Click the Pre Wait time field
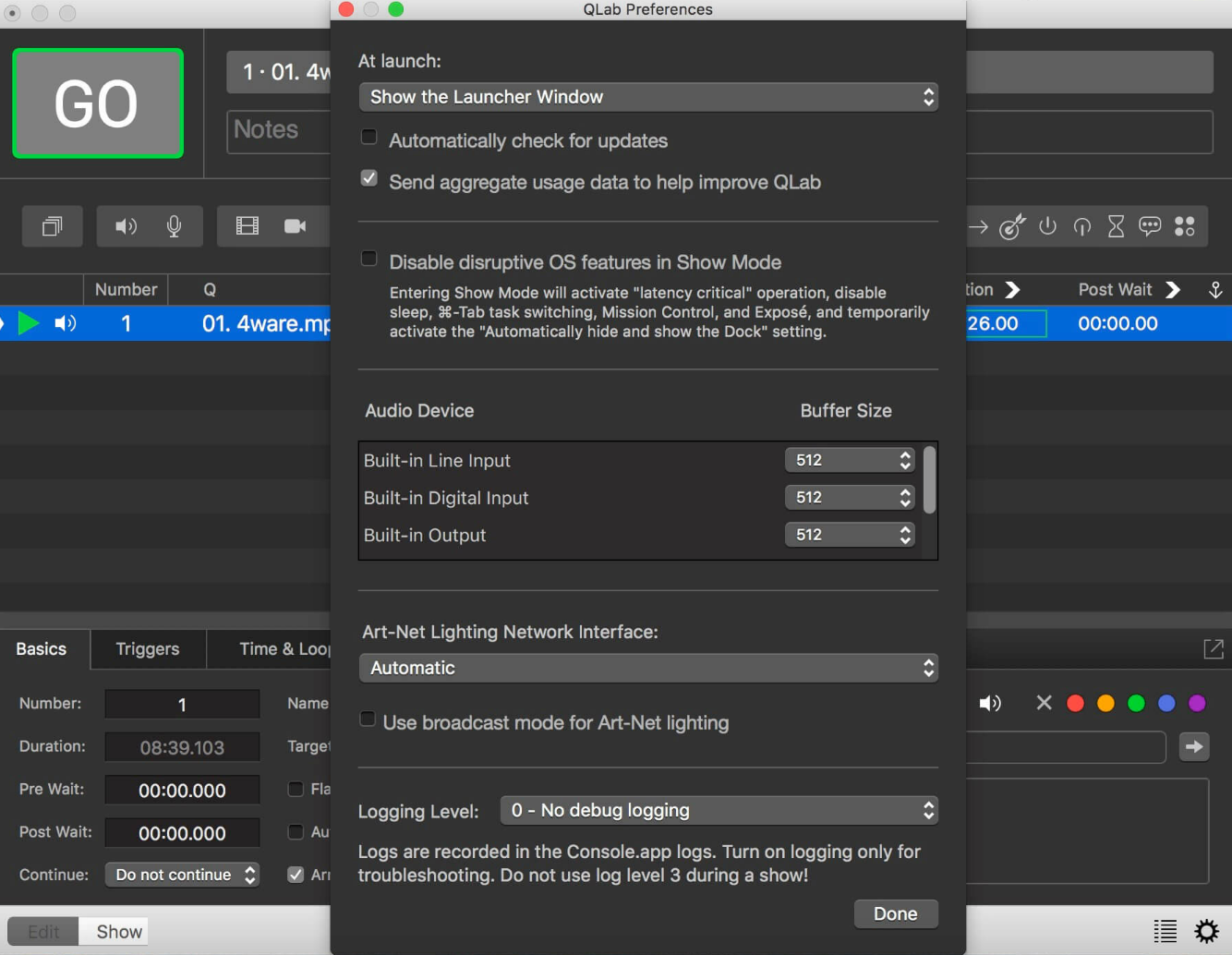 [x=182, y=790]
